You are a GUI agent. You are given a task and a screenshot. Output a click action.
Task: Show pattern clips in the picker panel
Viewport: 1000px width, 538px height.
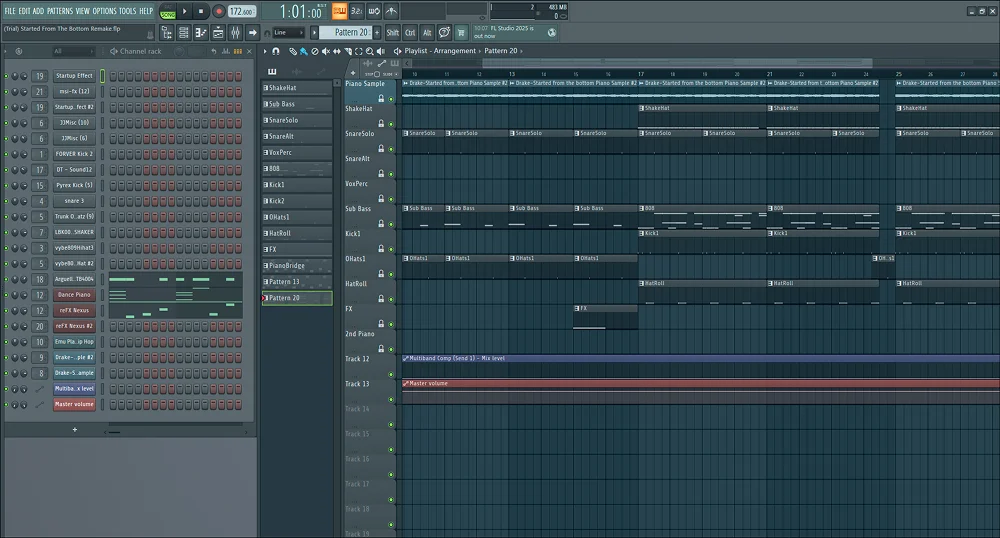click(272, 71)
